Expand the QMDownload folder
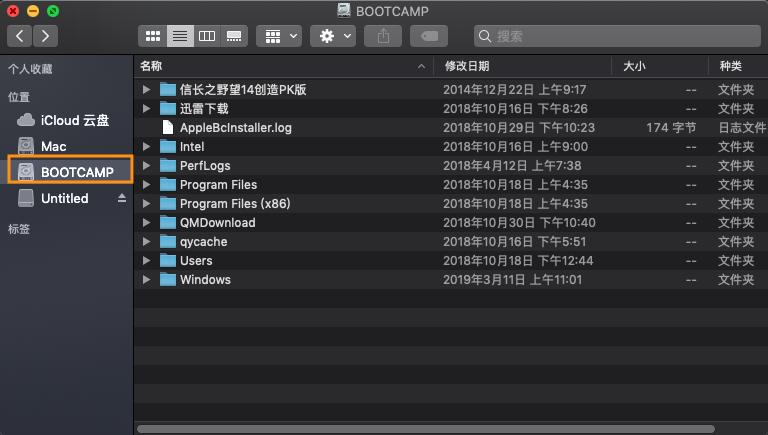Viewport: 768px width, 435px height. (146, 222)
